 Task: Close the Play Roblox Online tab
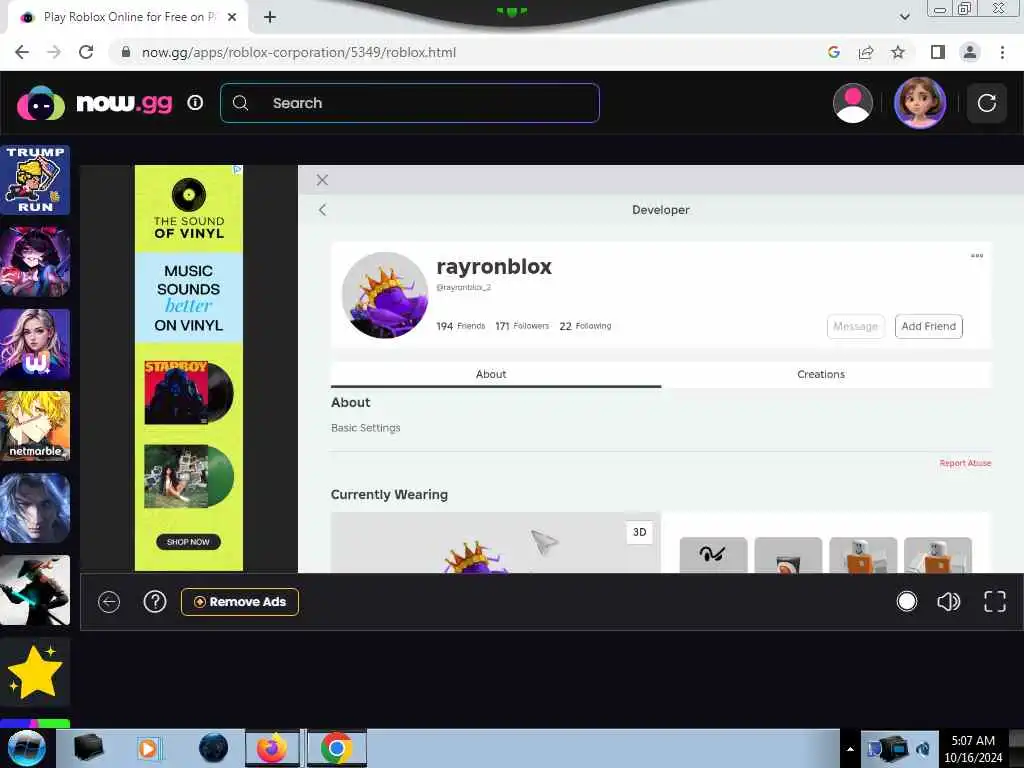(x=232, y=17)
